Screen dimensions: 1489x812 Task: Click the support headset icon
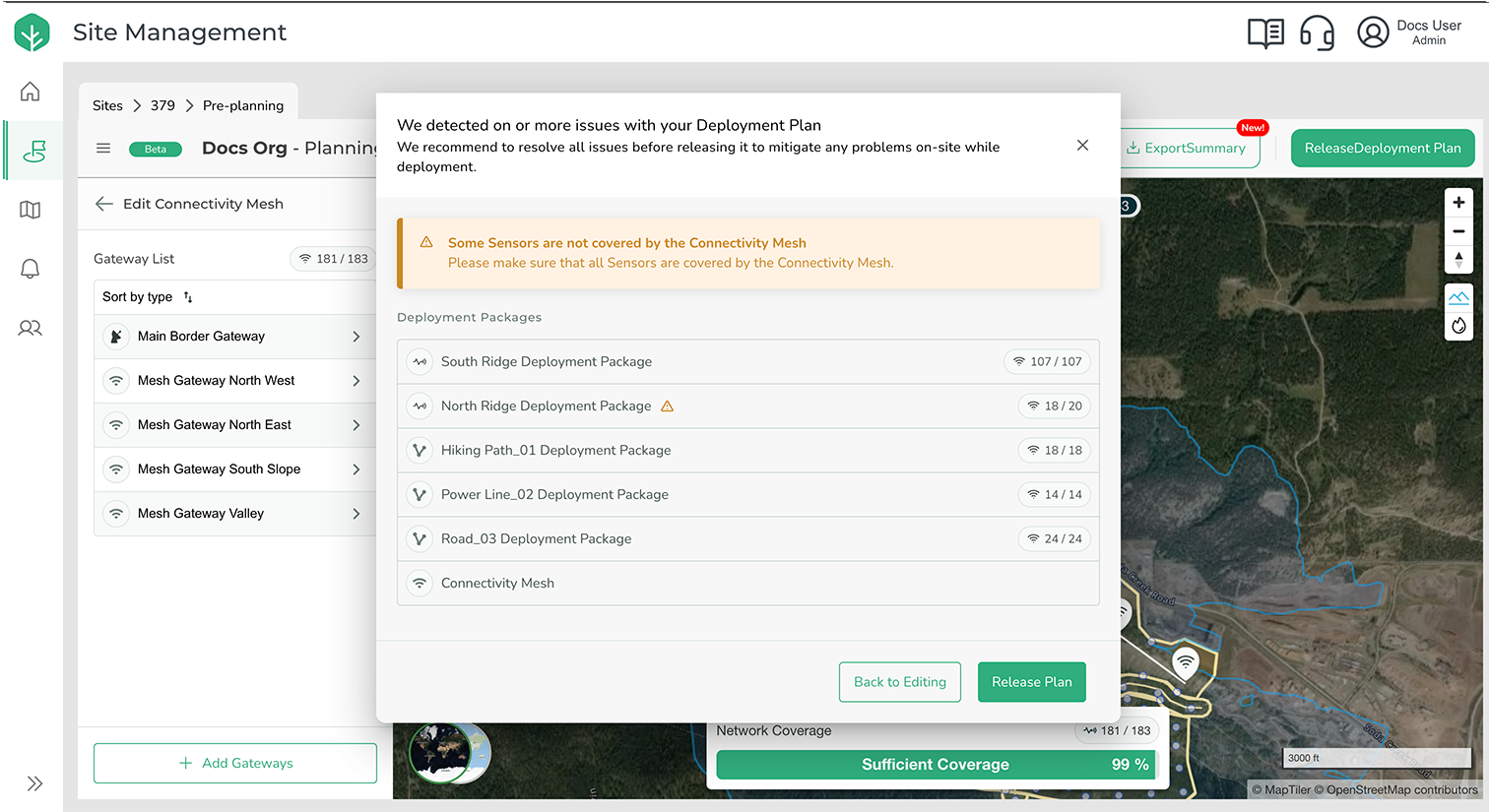point(1317,32)
